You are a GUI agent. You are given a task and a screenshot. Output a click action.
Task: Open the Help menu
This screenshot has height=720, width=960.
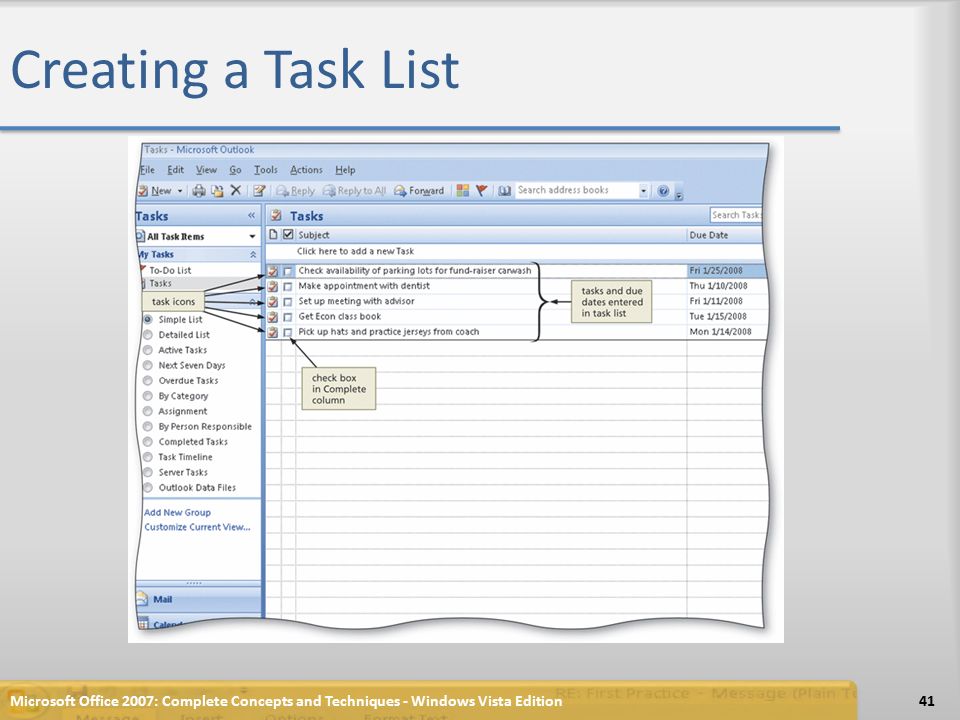(x=345, y=170)
